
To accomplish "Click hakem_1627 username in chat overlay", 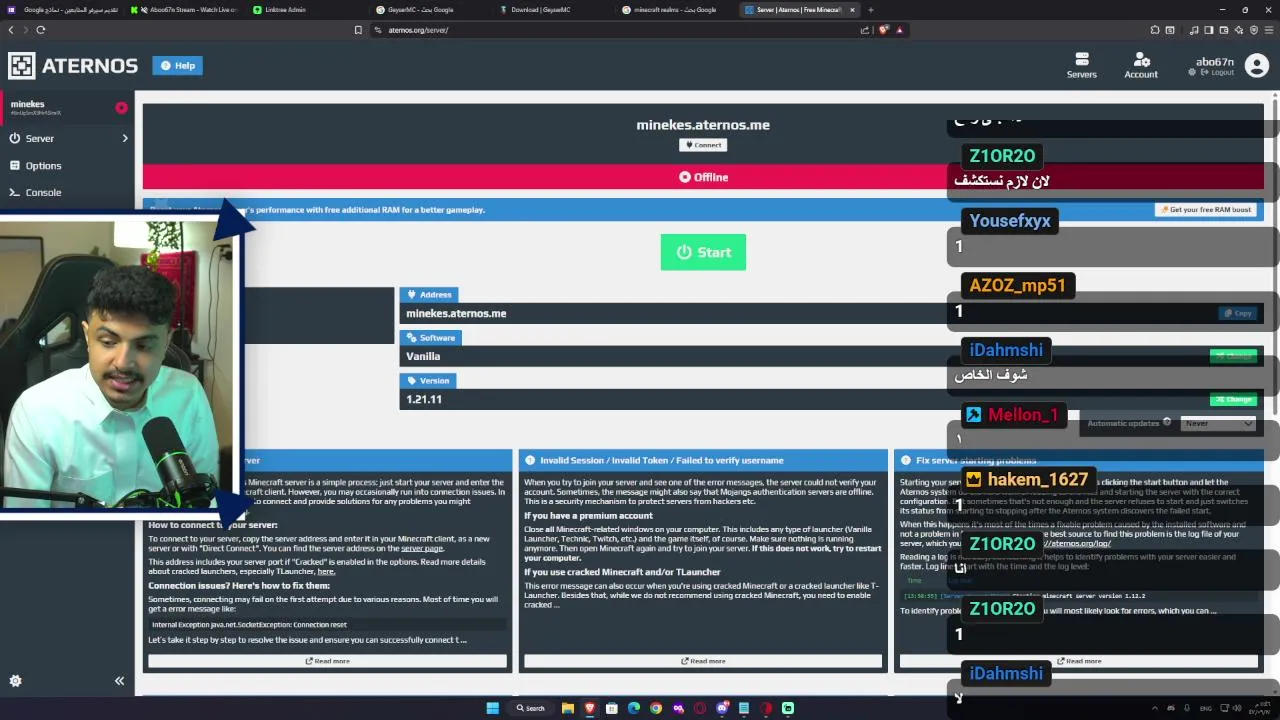I will tap(1037, 479).
